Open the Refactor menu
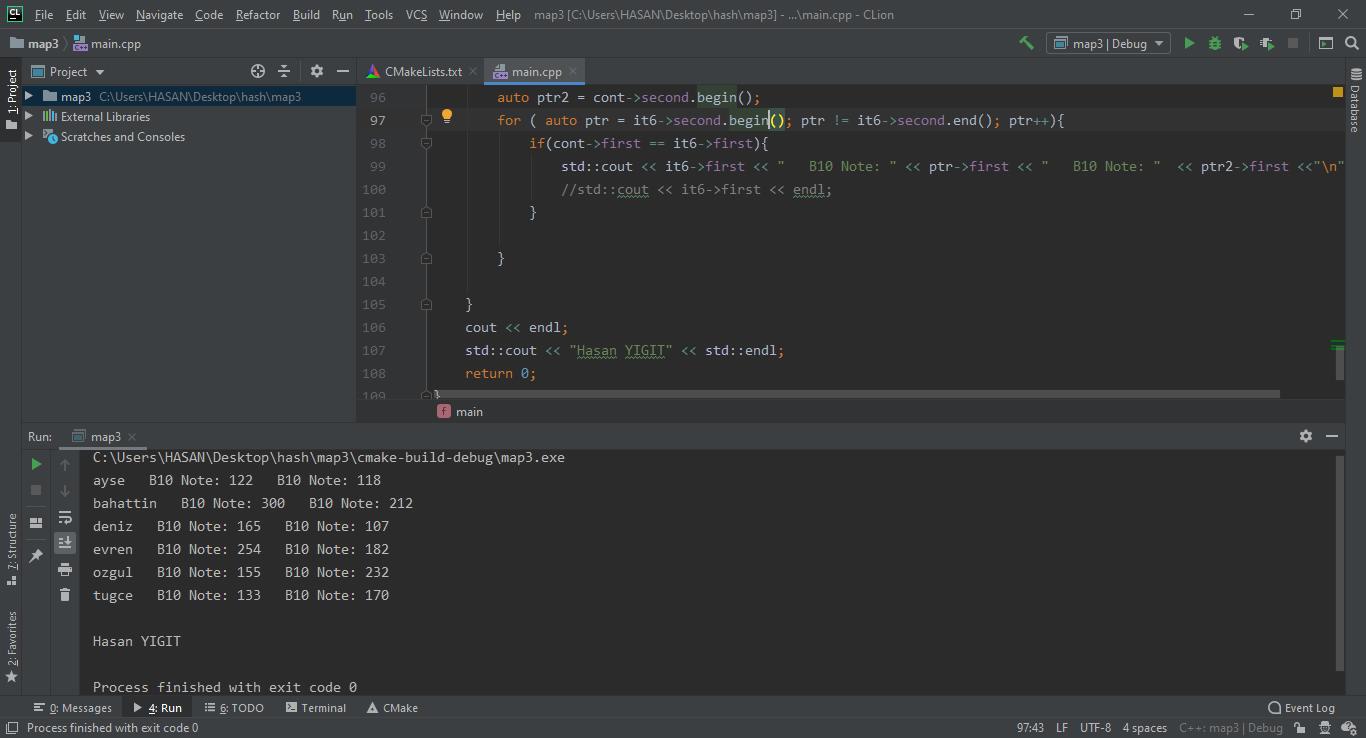The image size is (1366, 738). [x=257, y=14]
